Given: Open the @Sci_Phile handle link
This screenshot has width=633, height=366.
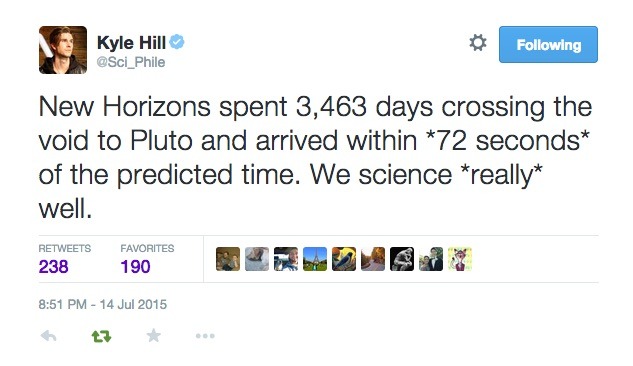Looking at the screenshot, I should [131, 62].
